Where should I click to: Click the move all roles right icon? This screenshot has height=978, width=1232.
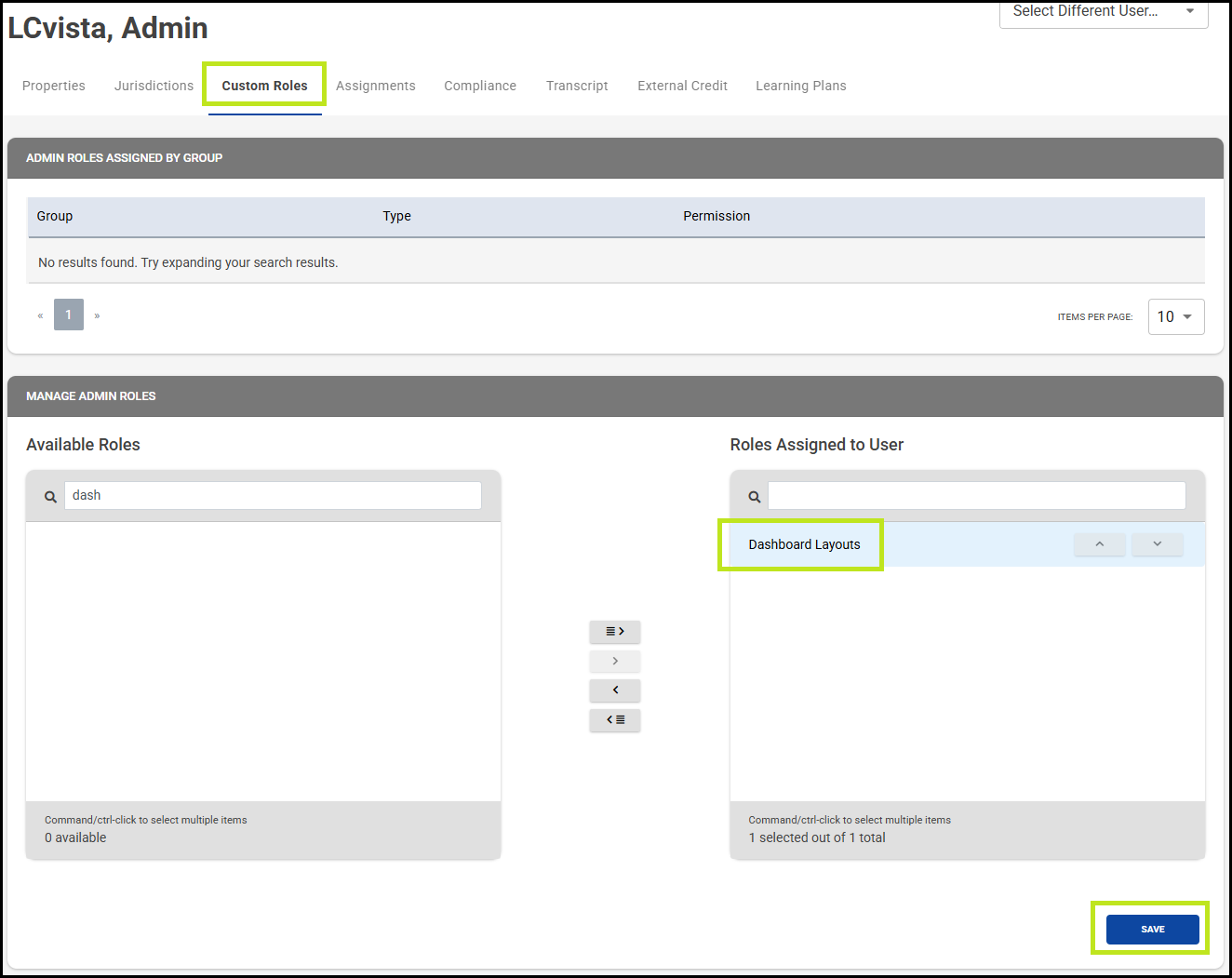[x=614, y=632]
